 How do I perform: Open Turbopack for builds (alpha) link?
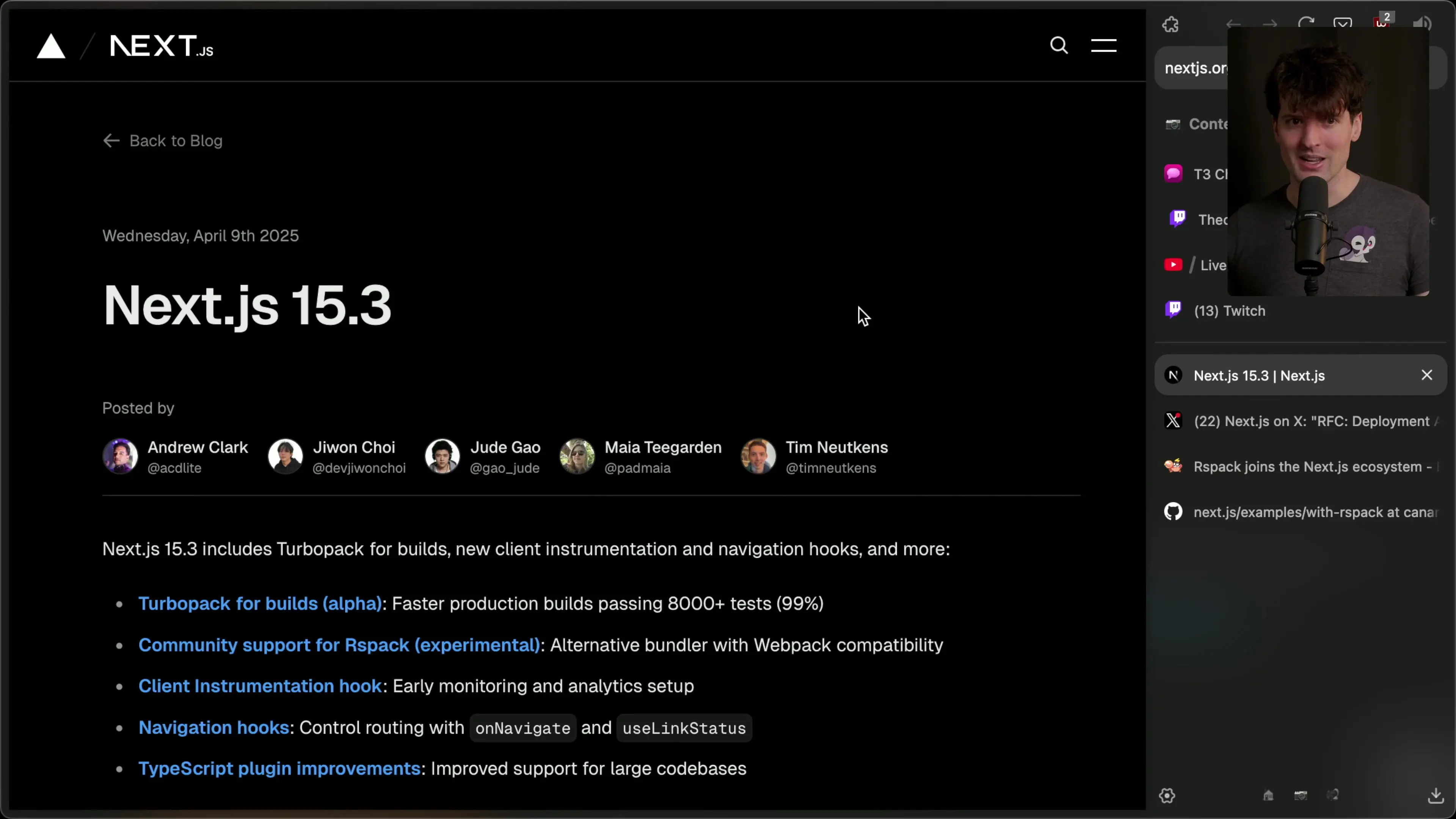(x=260, y=604)
